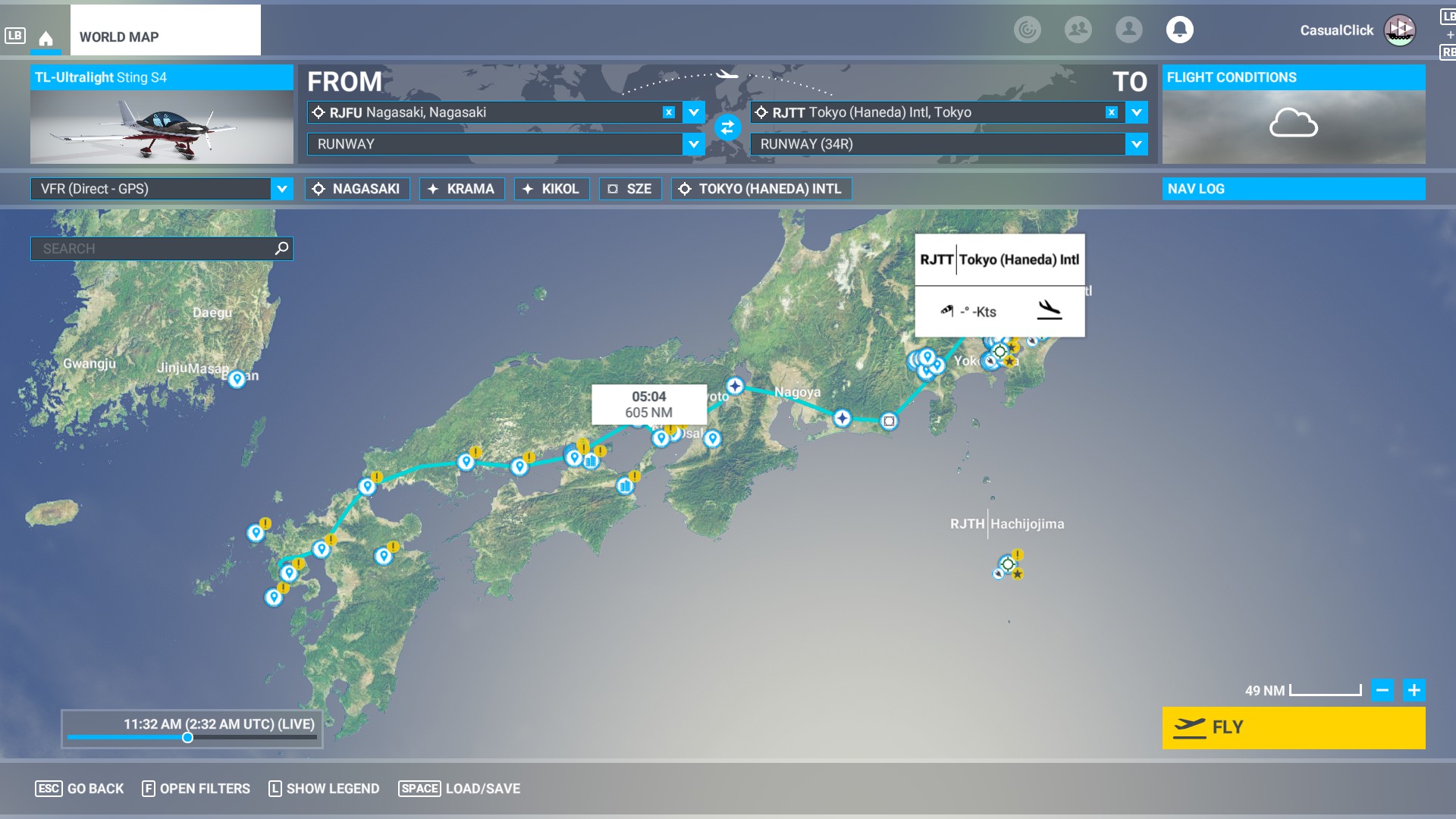Clear RJTT Tokyo arrival selection

[1111, 112]
